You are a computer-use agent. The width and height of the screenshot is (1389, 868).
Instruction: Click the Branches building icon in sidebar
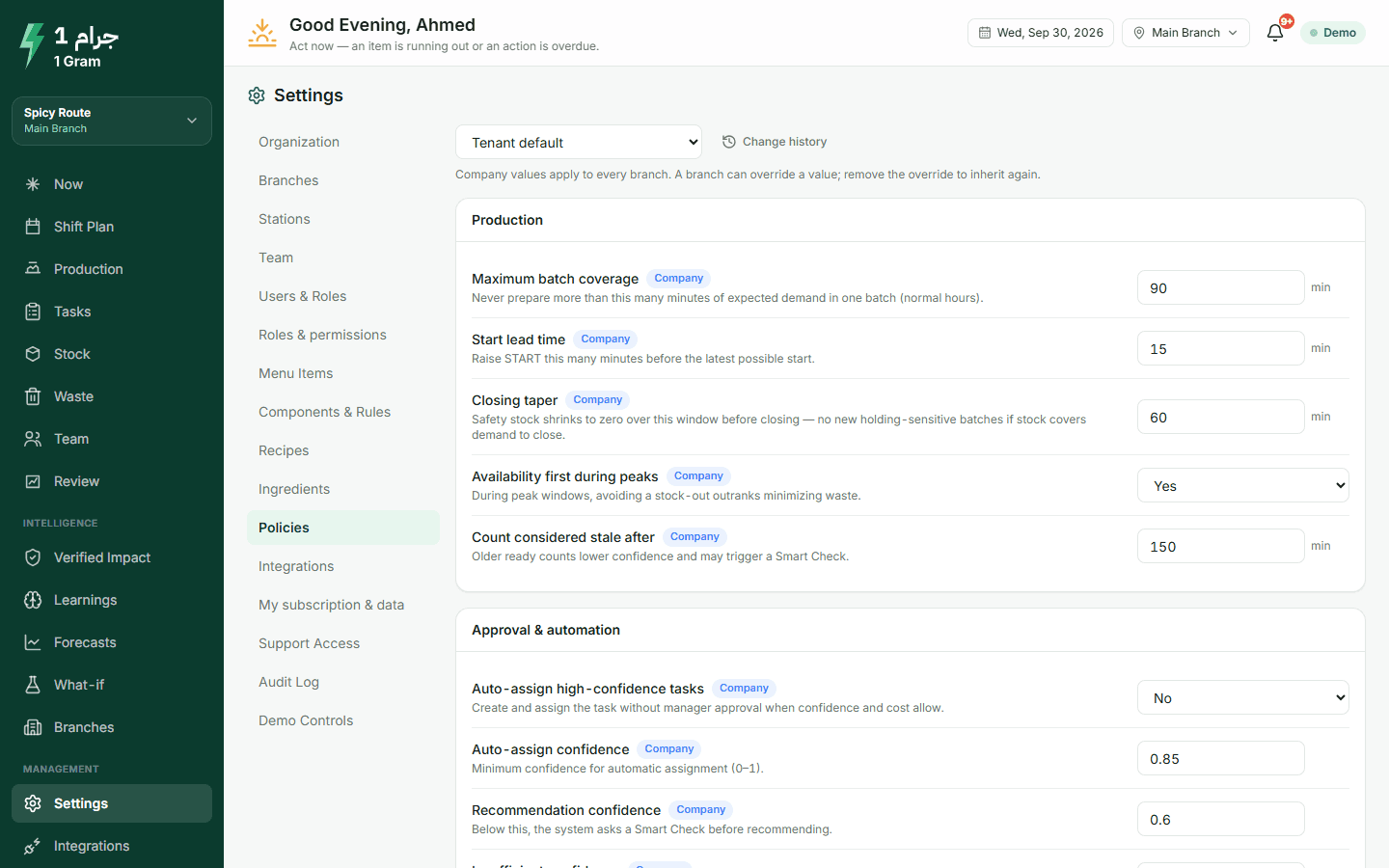tap(33, 727)
